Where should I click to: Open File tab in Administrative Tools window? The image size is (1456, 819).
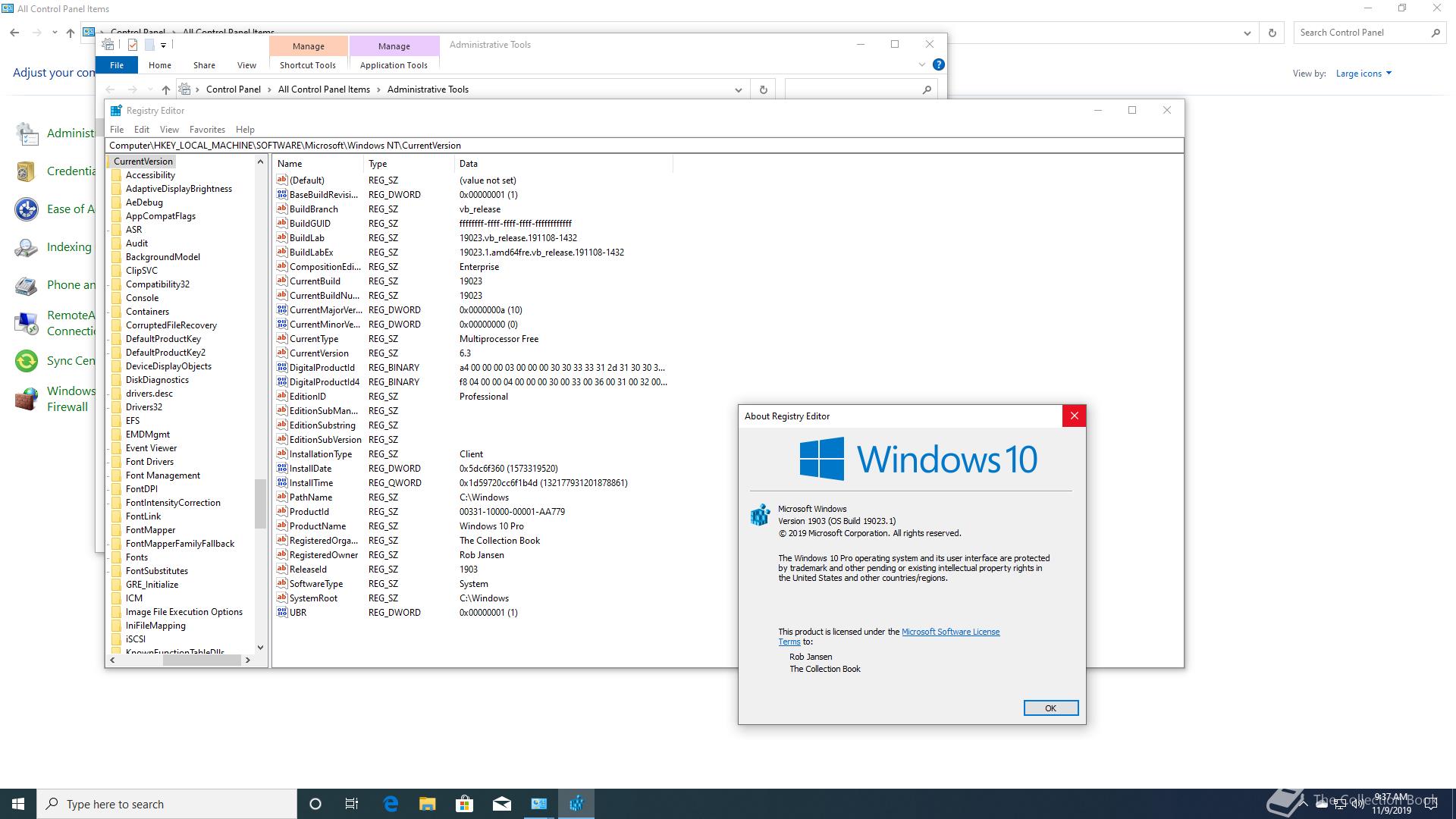(117, 65)
